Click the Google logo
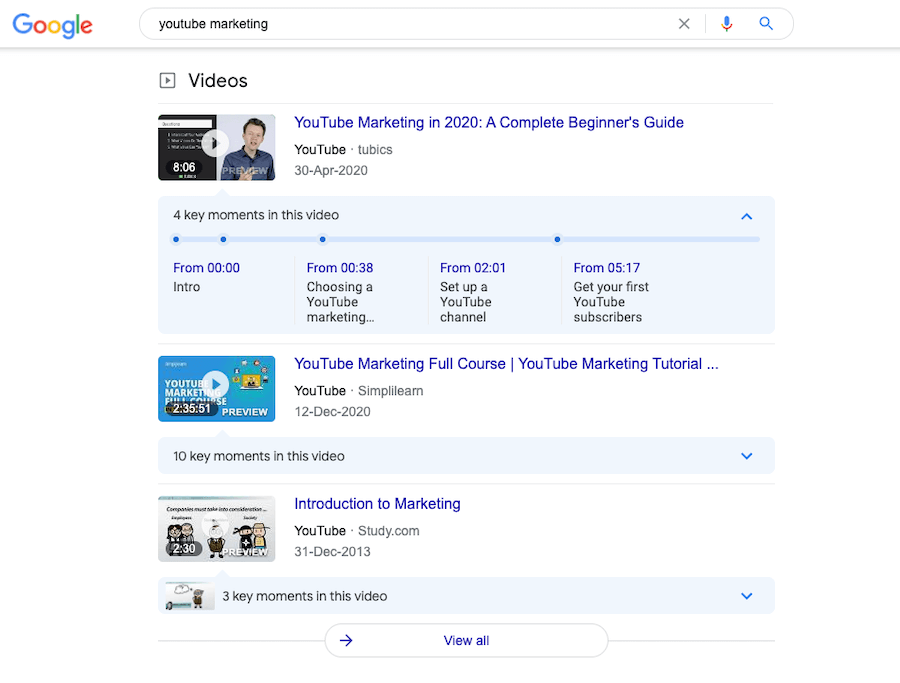This screenshot has width=900, height=683. click(x=52, y=25)
